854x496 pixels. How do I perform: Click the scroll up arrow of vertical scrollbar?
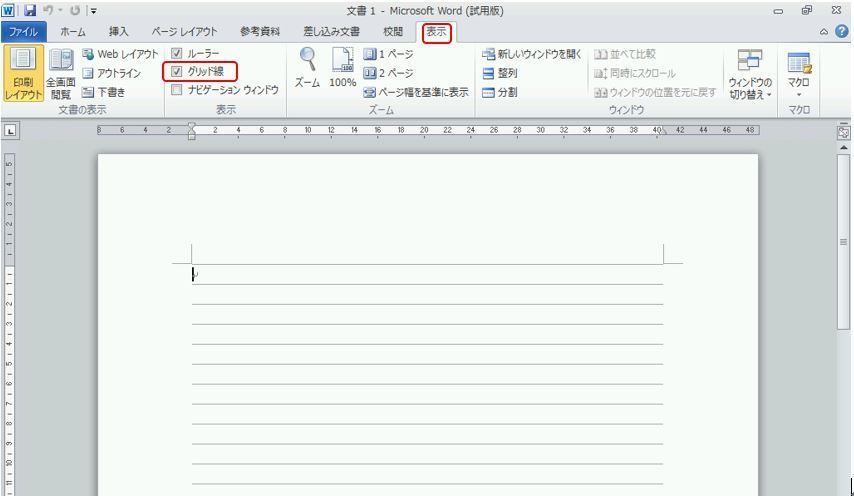843,148
